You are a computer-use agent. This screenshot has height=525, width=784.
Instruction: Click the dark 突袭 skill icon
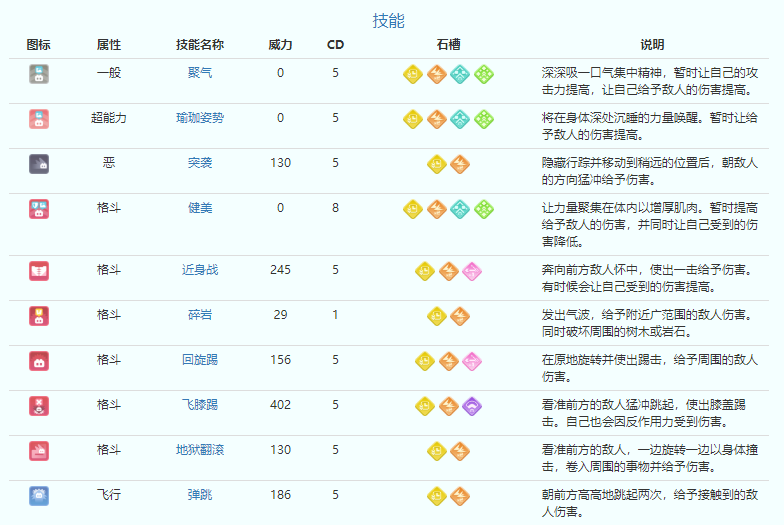39,163
